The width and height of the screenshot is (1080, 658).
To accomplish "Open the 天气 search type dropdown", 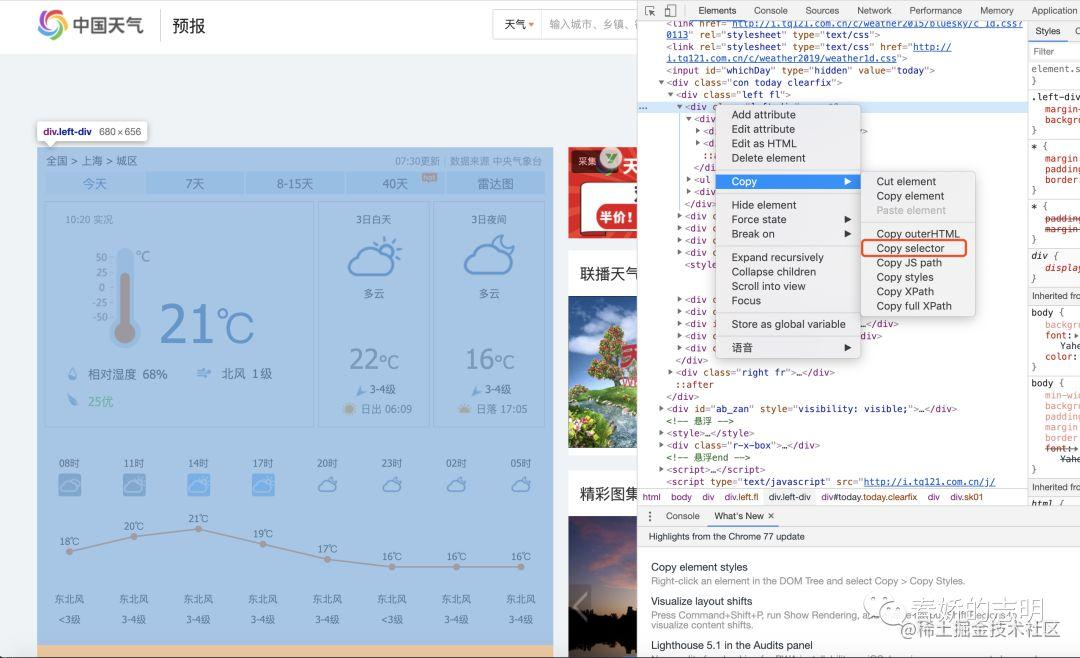I will click(519, 25).
